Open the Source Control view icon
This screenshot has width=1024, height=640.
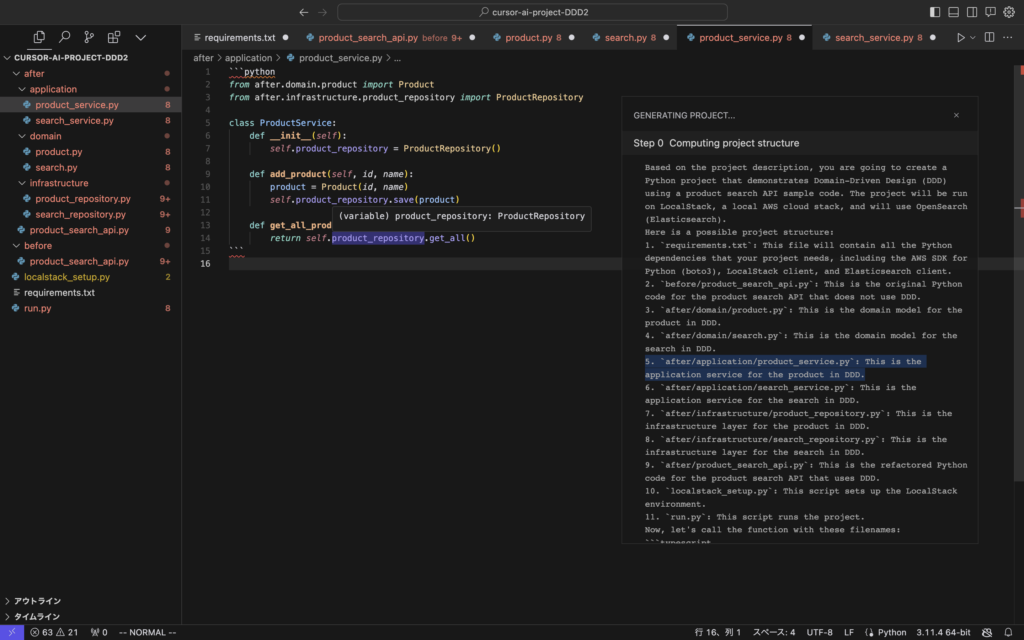[x=89, y=37]
